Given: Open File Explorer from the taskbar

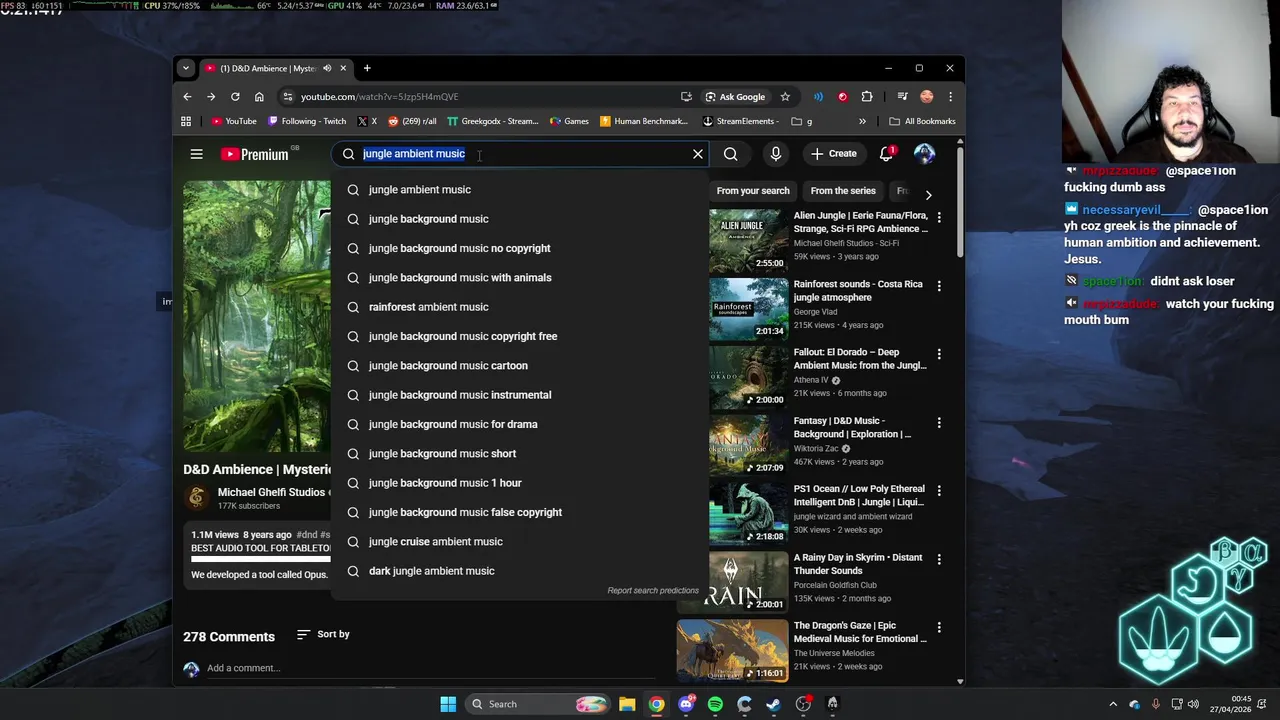Looking at the screenshot, I should 627,704.
